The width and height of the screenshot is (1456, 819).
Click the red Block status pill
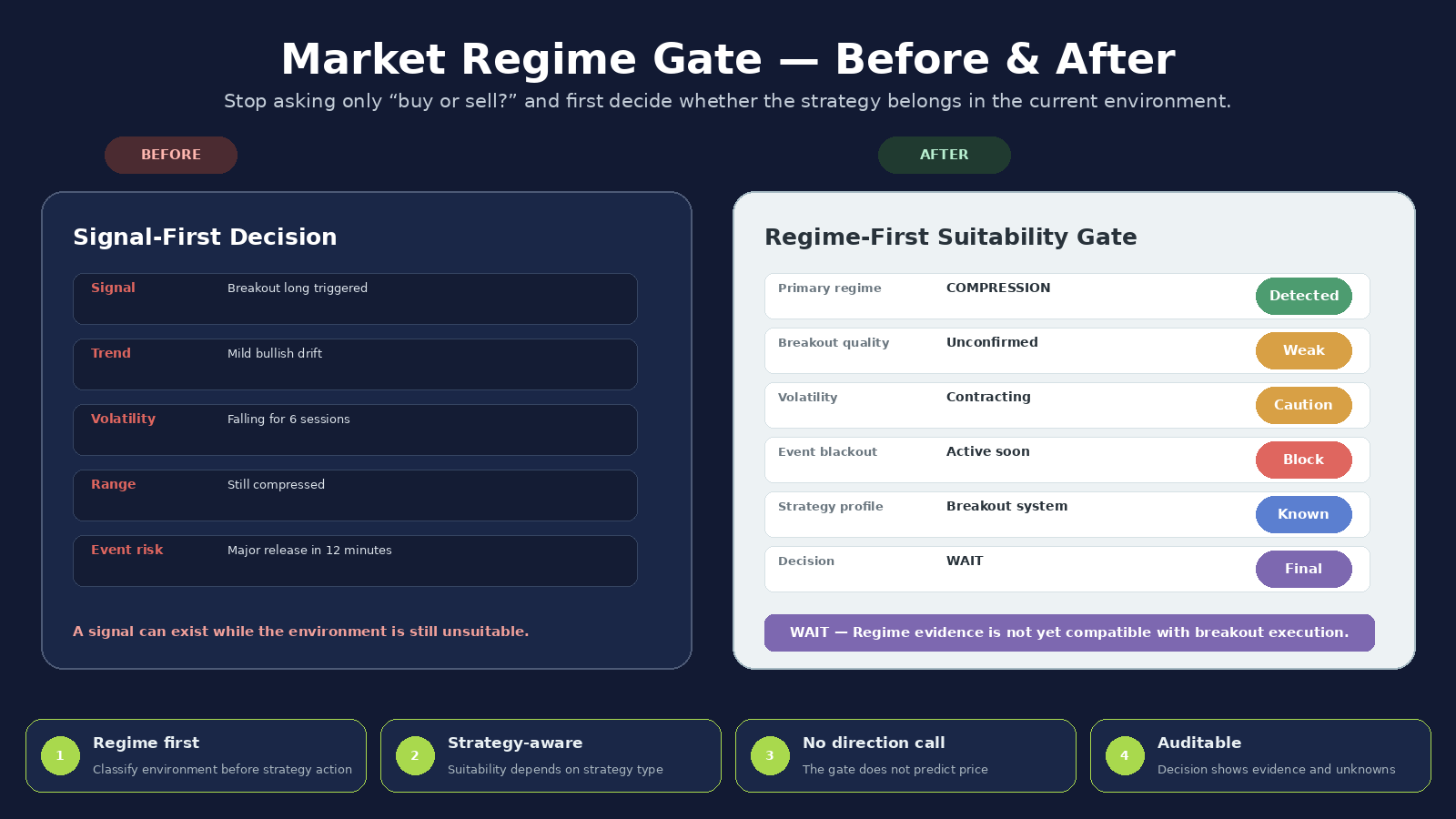point(1304,460)
